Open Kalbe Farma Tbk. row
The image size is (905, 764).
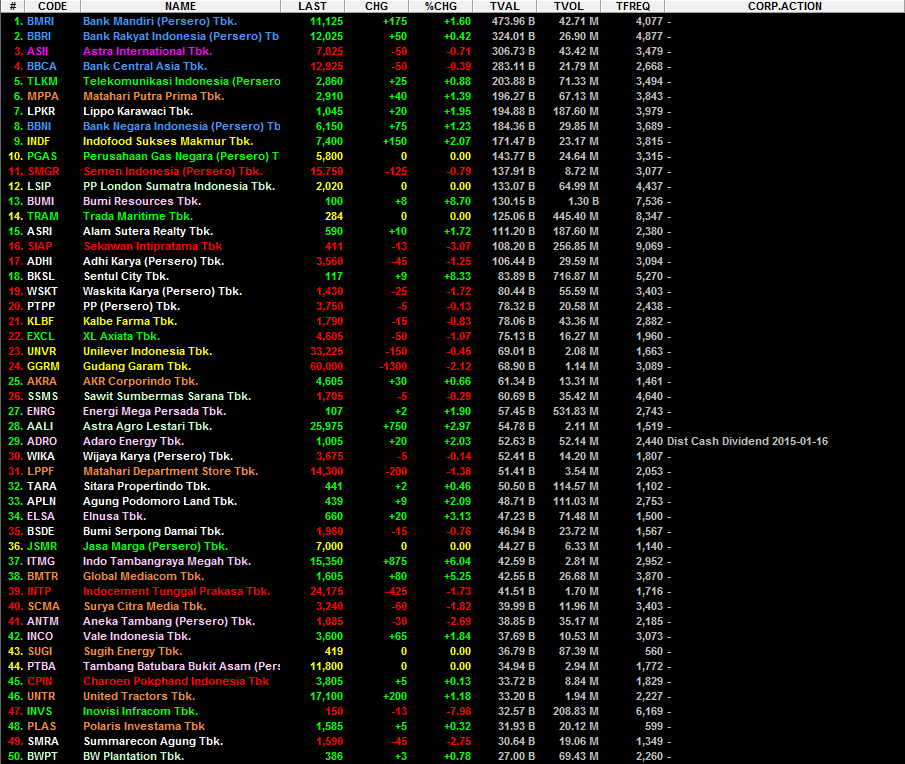point(452,321)
